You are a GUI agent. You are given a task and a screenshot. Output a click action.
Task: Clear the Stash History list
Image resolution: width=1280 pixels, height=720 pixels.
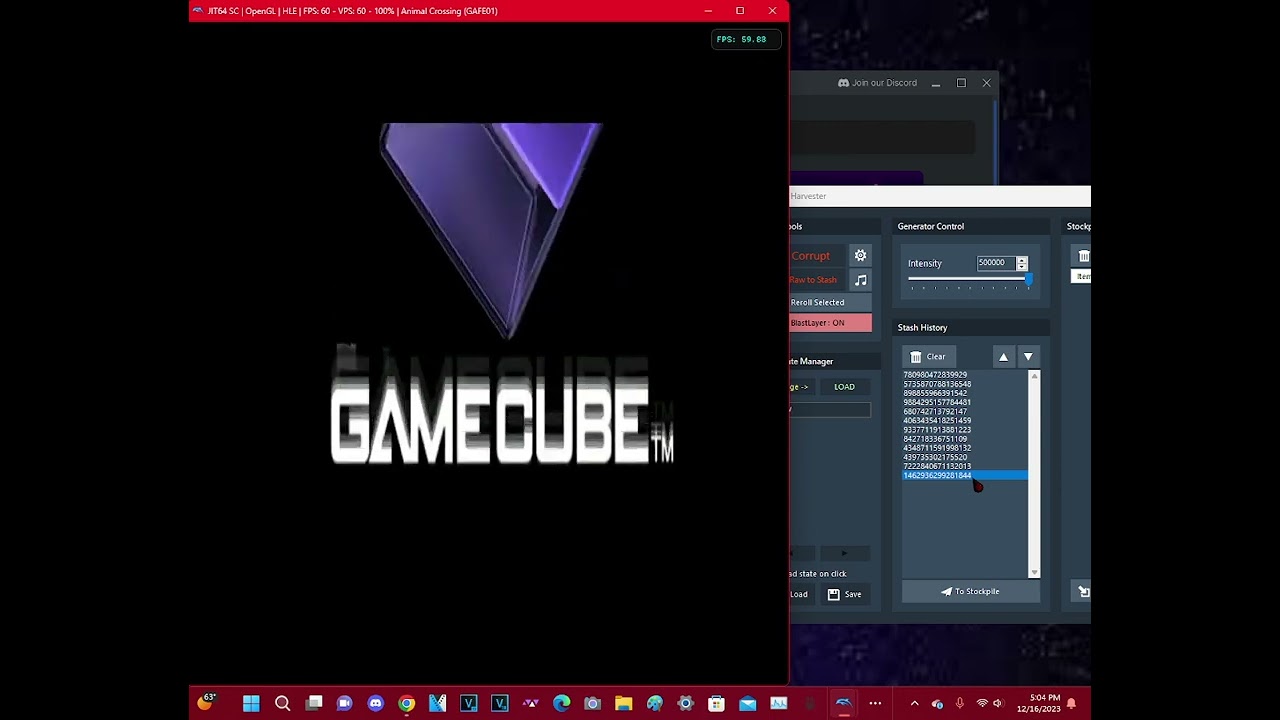pos(928,357)
